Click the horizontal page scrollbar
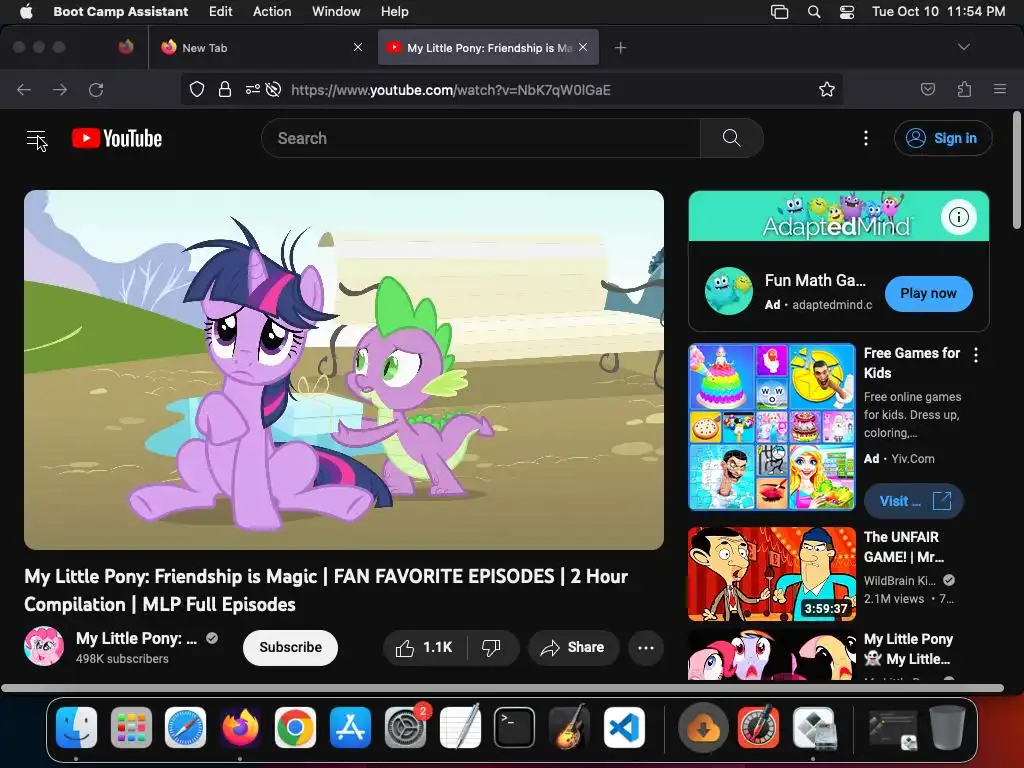This screenshot has width=1024, height=768. (502, 688)
